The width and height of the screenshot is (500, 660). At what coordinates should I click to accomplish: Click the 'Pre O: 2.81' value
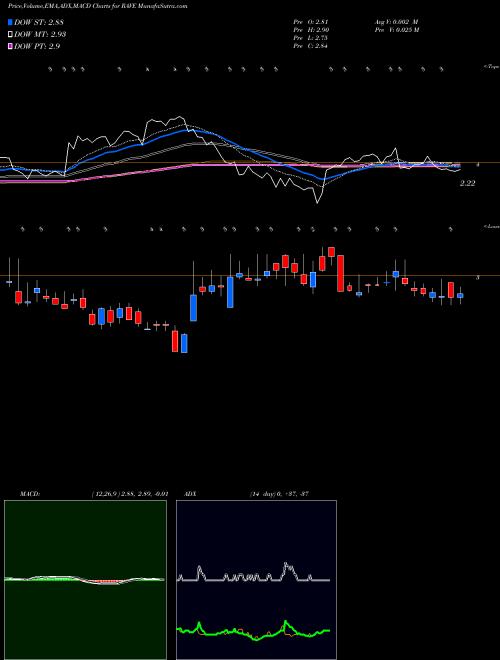coord(311,22)
